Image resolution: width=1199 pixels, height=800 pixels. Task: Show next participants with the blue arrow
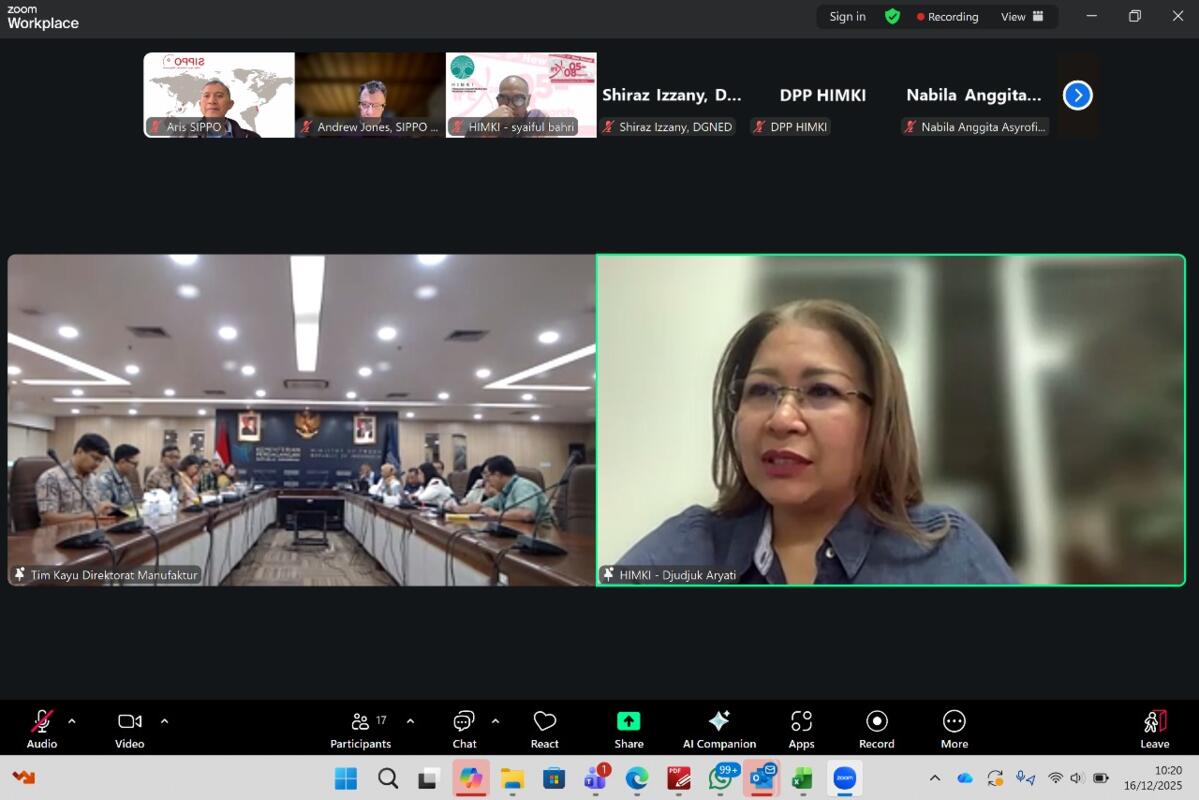1077,95
